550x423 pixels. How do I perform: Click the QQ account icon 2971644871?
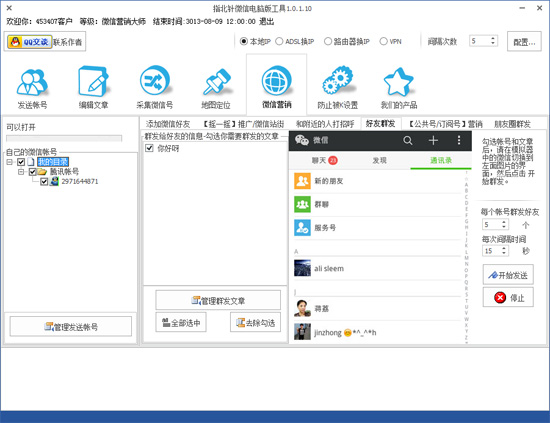(54, 181)
